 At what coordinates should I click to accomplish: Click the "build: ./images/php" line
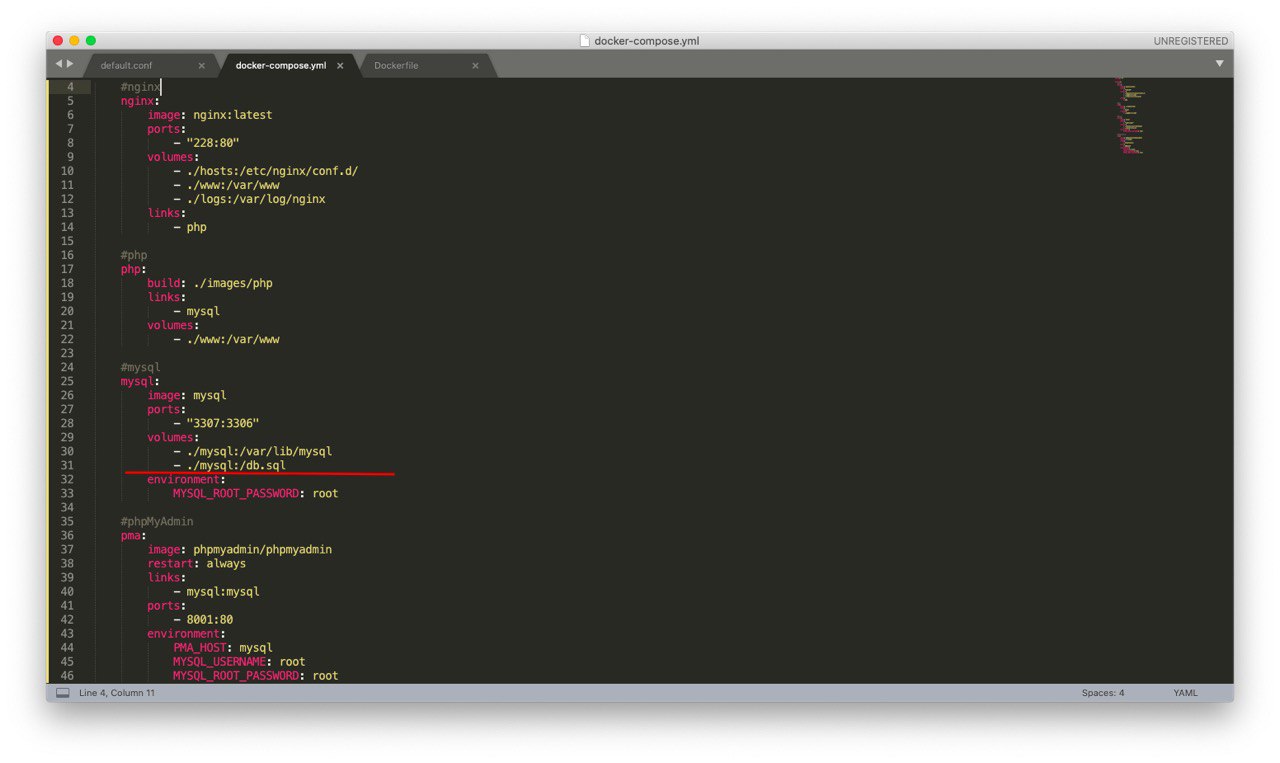(x=210, y=283)
